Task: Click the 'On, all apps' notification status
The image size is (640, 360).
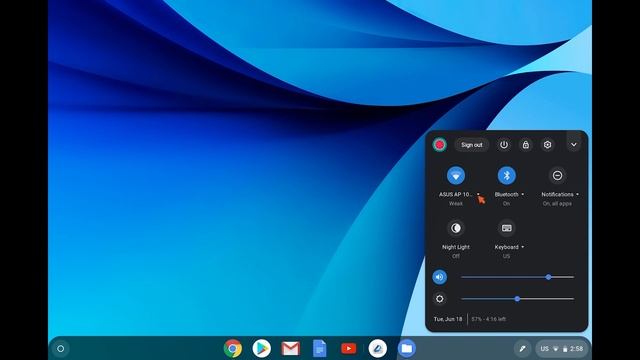Action: tap(557, 204)
